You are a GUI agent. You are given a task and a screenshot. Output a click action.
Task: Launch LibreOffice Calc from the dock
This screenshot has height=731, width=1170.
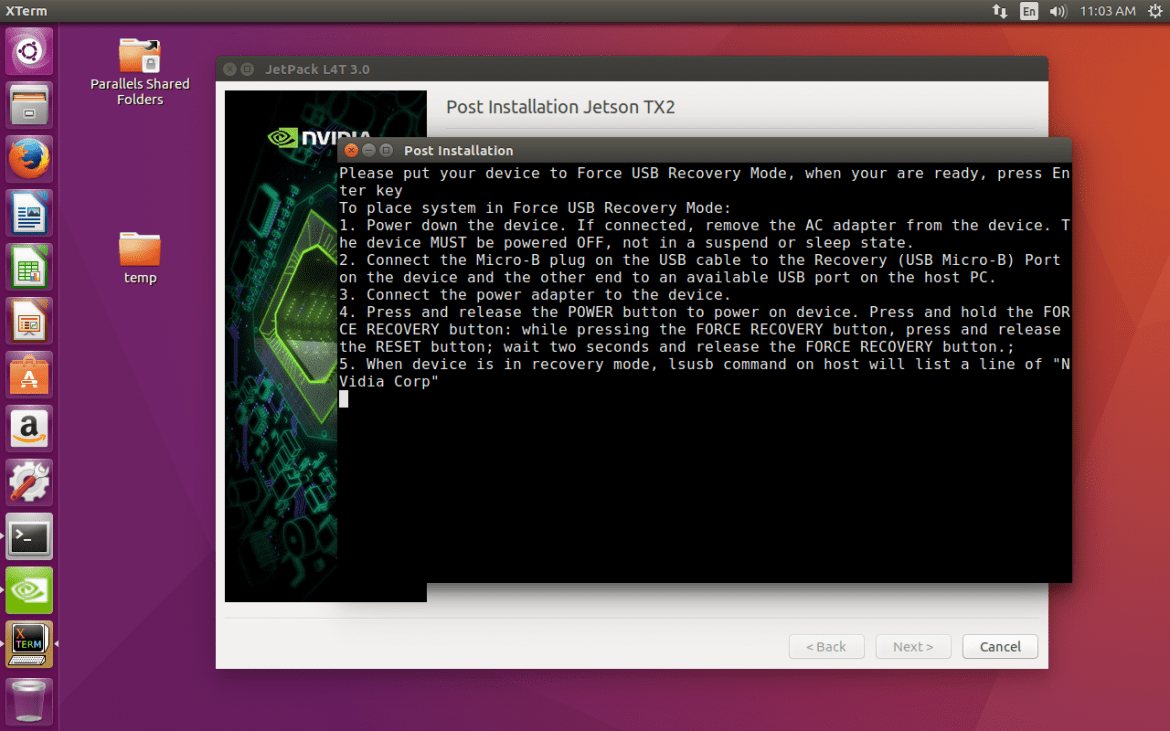(x=29, y=267)
